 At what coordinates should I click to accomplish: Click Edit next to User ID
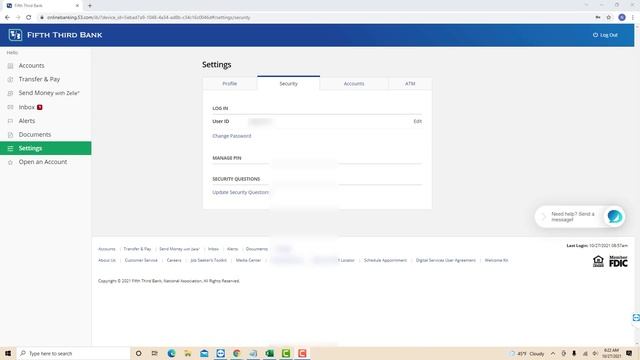coord(418,121)
